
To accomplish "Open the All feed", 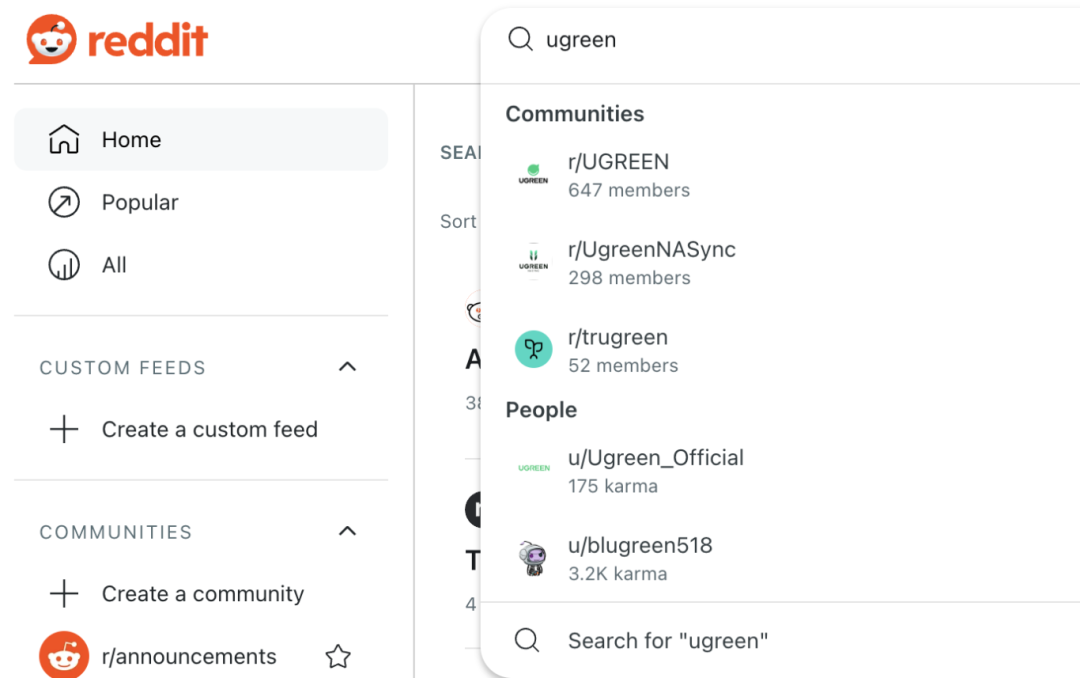I will [114, 265].
